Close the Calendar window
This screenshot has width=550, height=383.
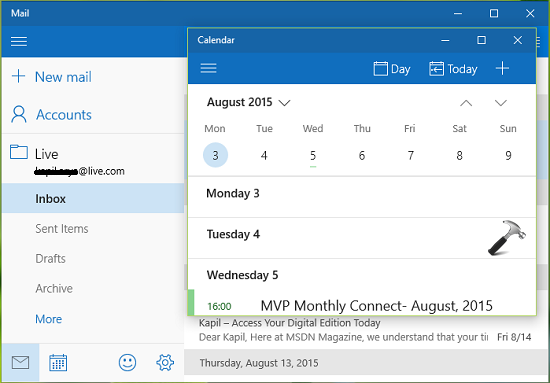(518, 40)
